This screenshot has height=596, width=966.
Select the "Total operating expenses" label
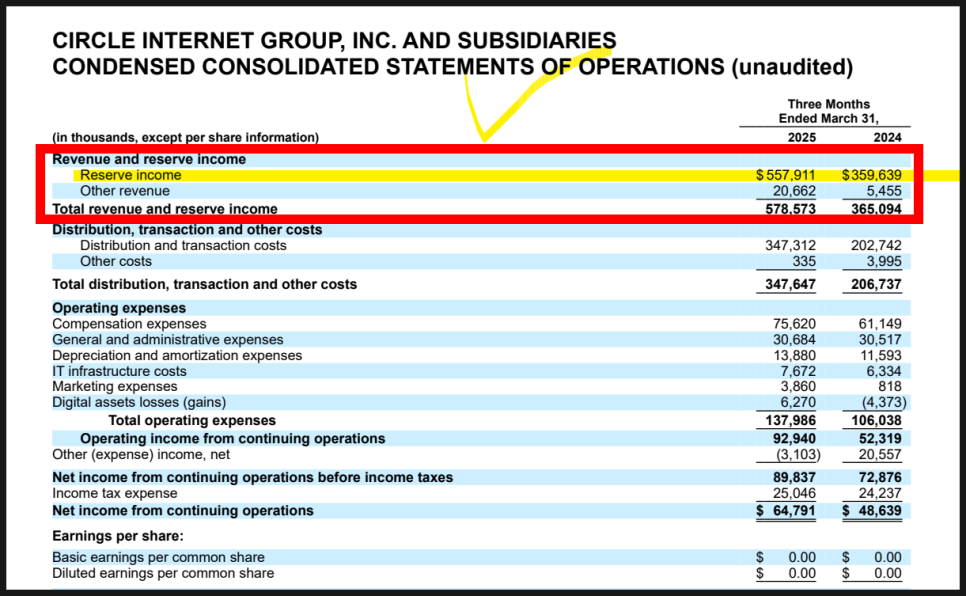(192, 420)
